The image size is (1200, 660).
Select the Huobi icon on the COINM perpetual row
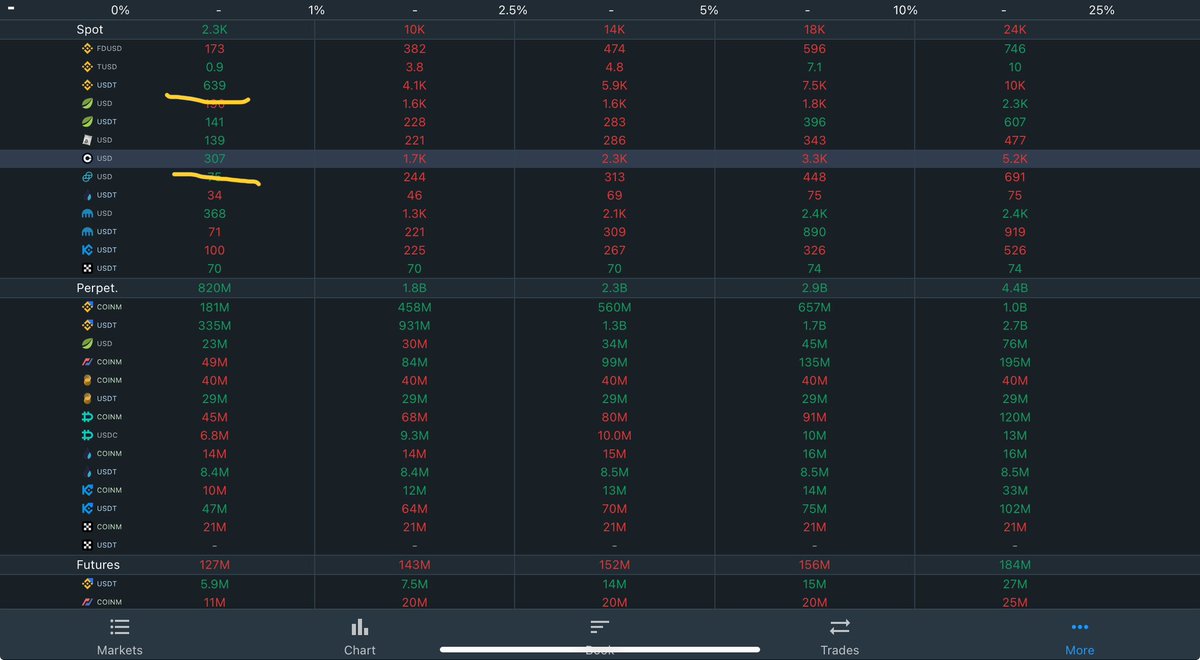coord(87,453)
